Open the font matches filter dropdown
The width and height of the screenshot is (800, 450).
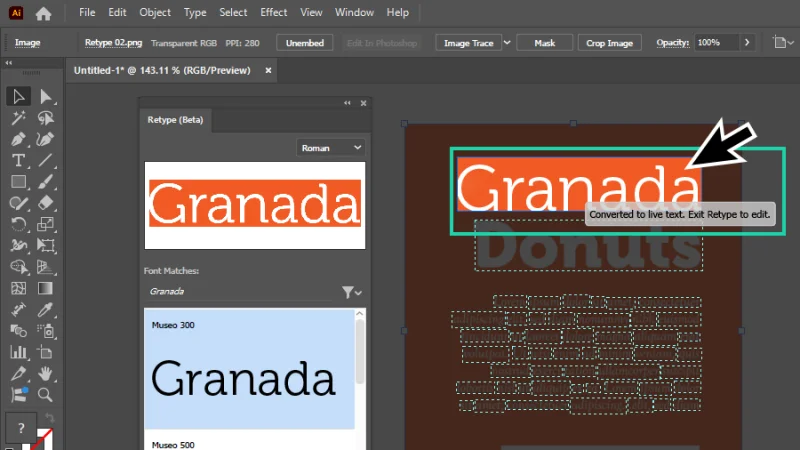(x=352, y=292)
